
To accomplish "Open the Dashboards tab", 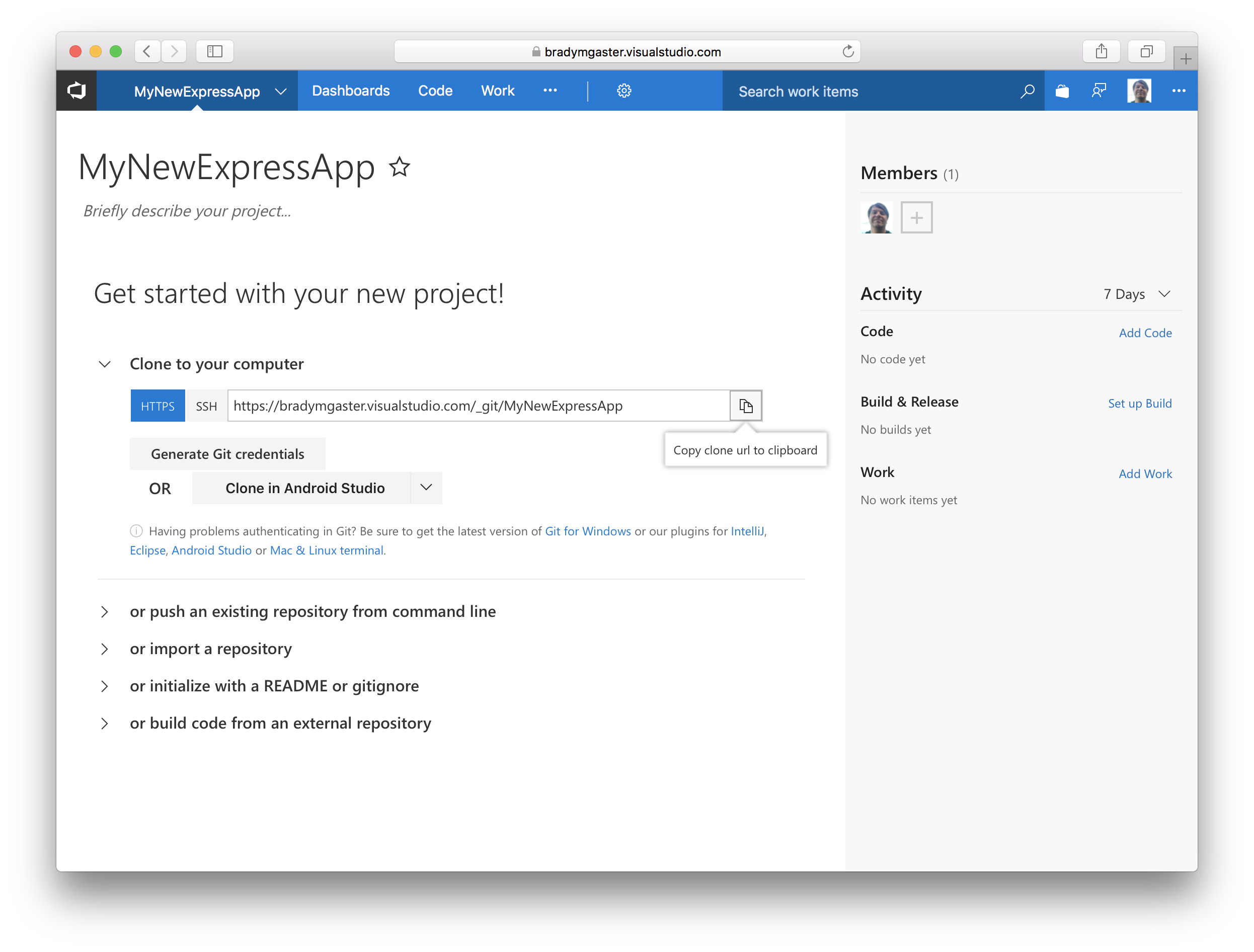I will [x=350, y=91].
